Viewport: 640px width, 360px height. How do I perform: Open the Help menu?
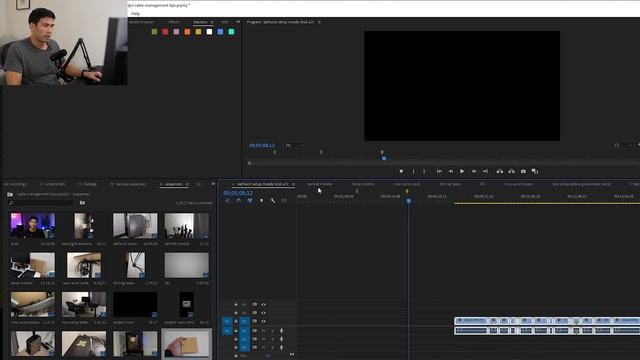tap(136, 13)
